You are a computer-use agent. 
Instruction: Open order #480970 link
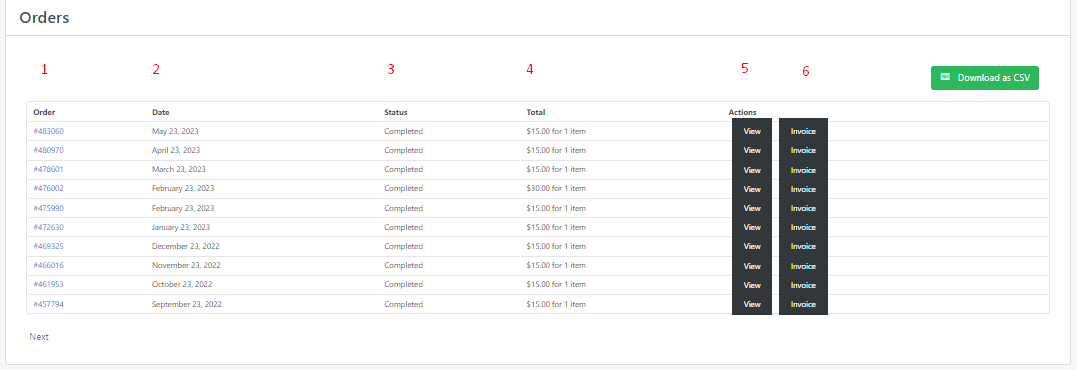pos(49,150)
